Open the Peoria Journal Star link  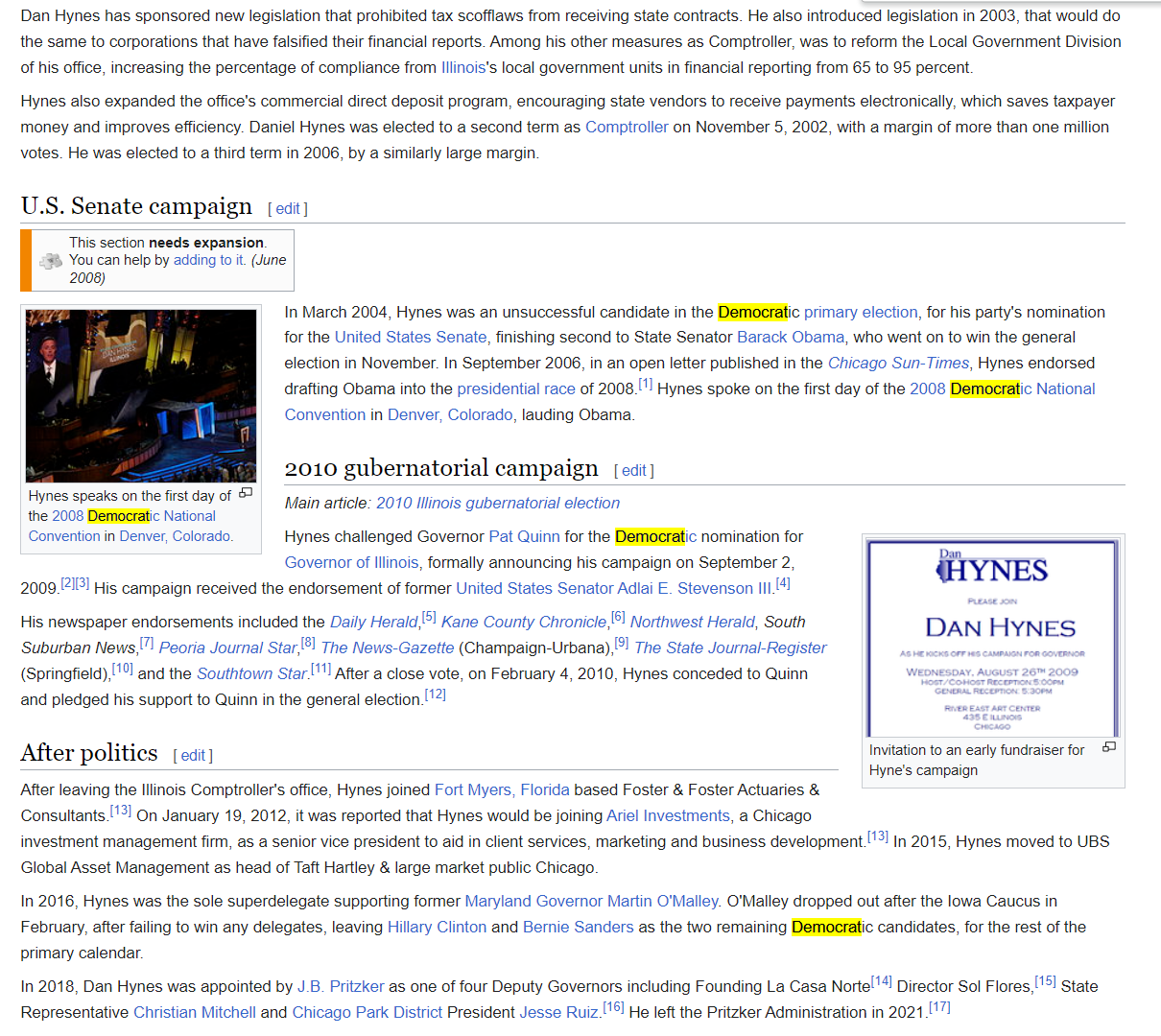tap(228, 647)
